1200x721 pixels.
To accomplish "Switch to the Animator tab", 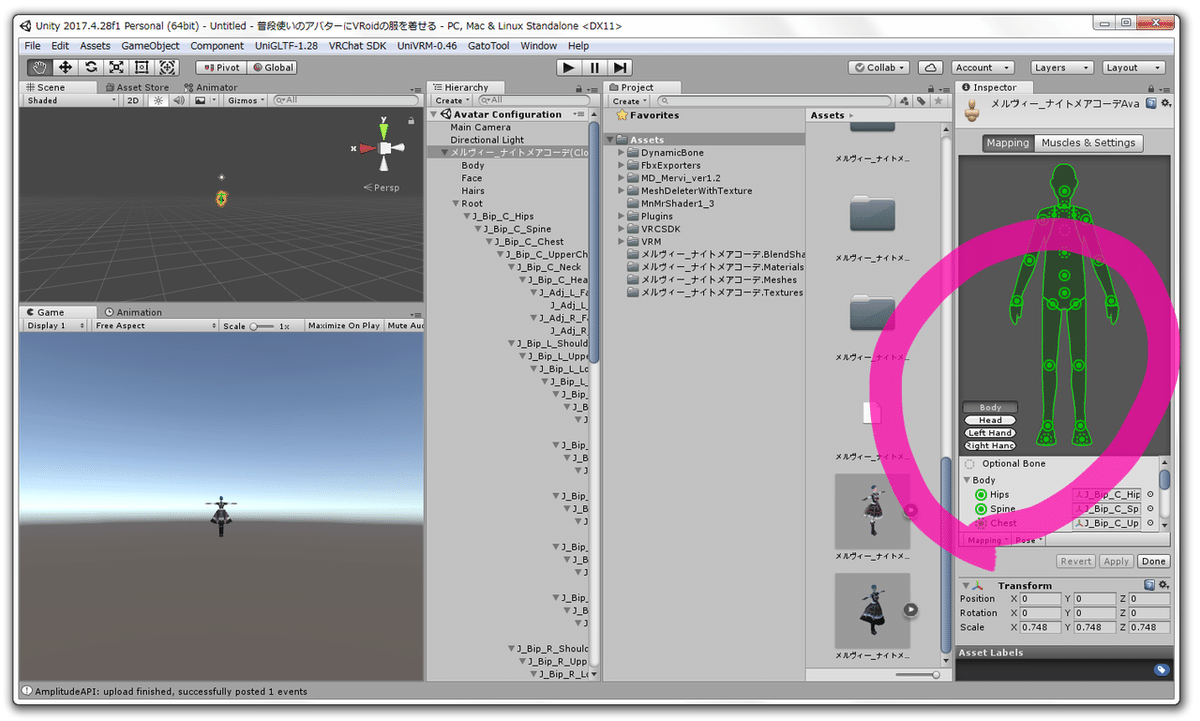I will (210, 87).
